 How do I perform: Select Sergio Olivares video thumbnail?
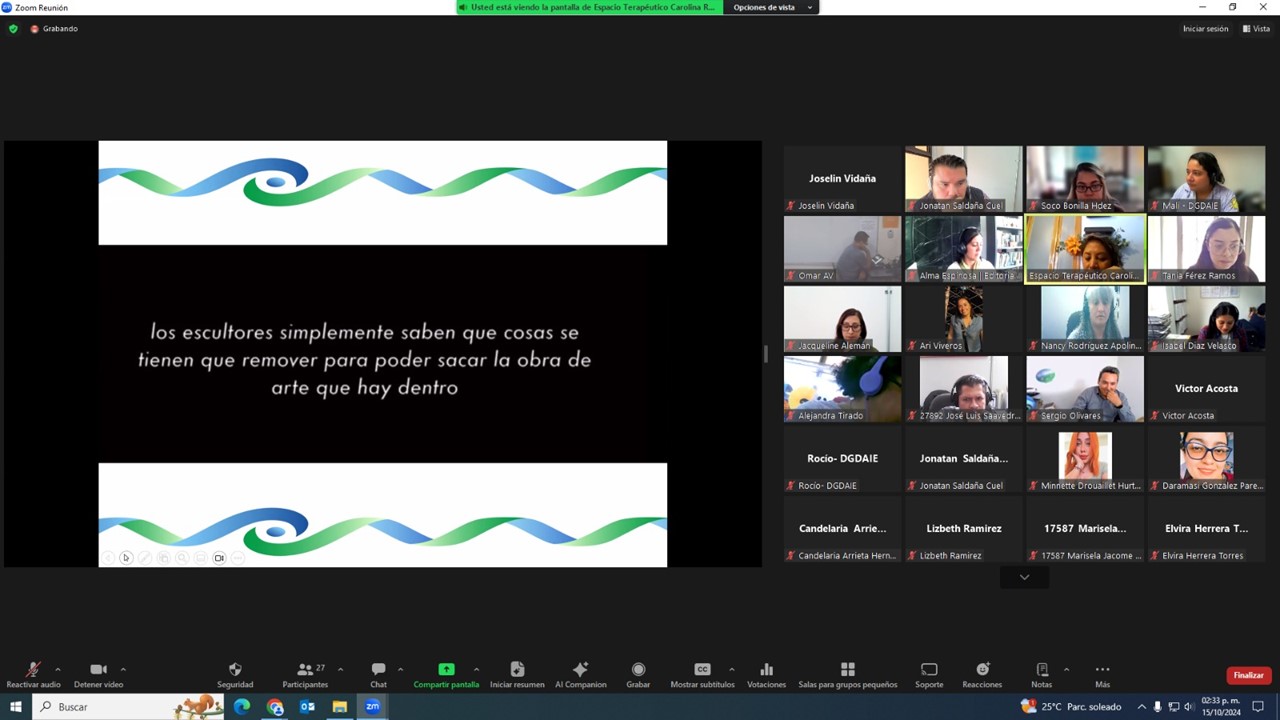tap(1084, 388)
